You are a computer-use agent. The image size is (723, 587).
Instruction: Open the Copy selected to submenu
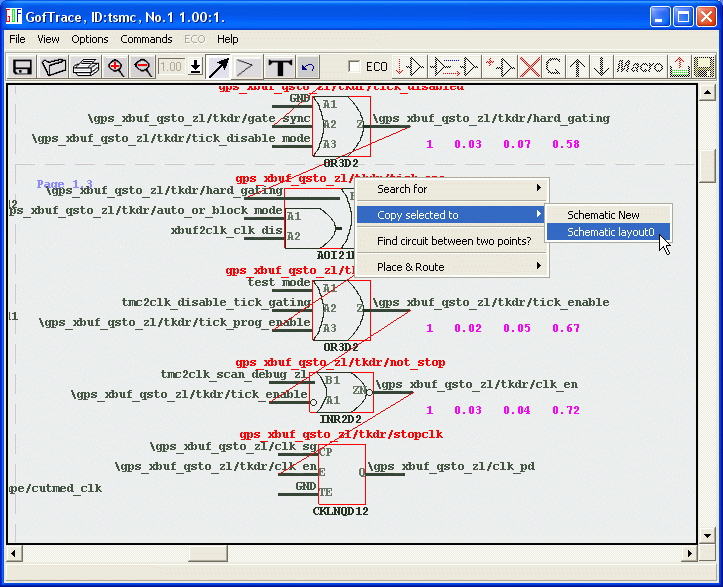point(459,215)
